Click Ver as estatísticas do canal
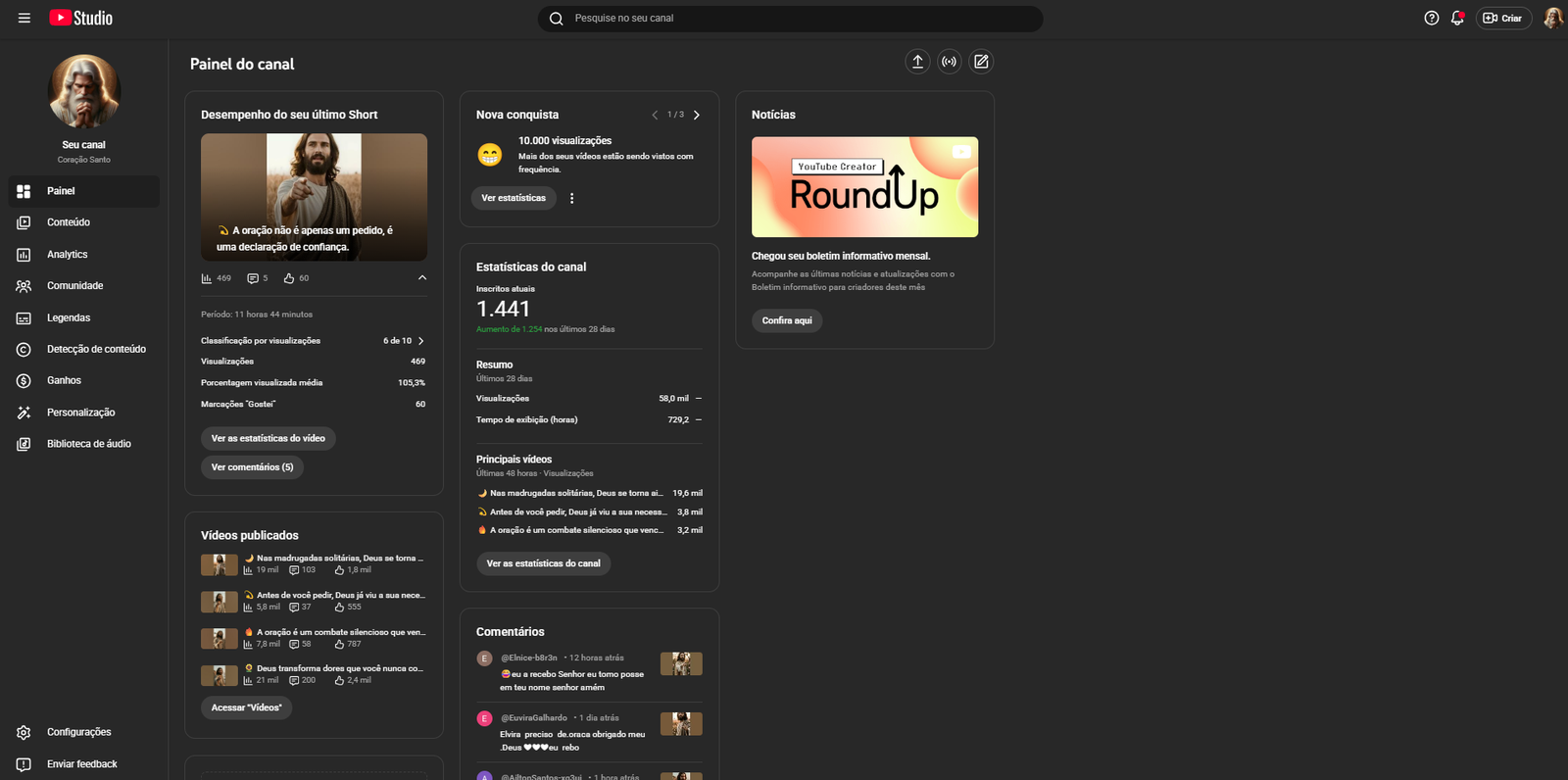Viewport: 1568px width, 780px height. click(543, 563)
